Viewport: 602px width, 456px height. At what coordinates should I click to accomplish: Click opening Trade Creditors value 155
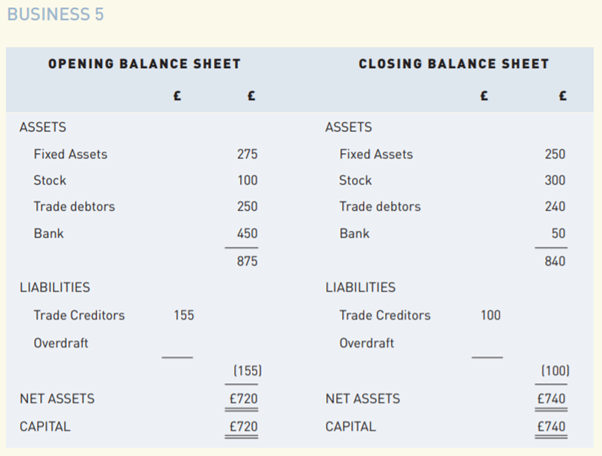[184, 315]
